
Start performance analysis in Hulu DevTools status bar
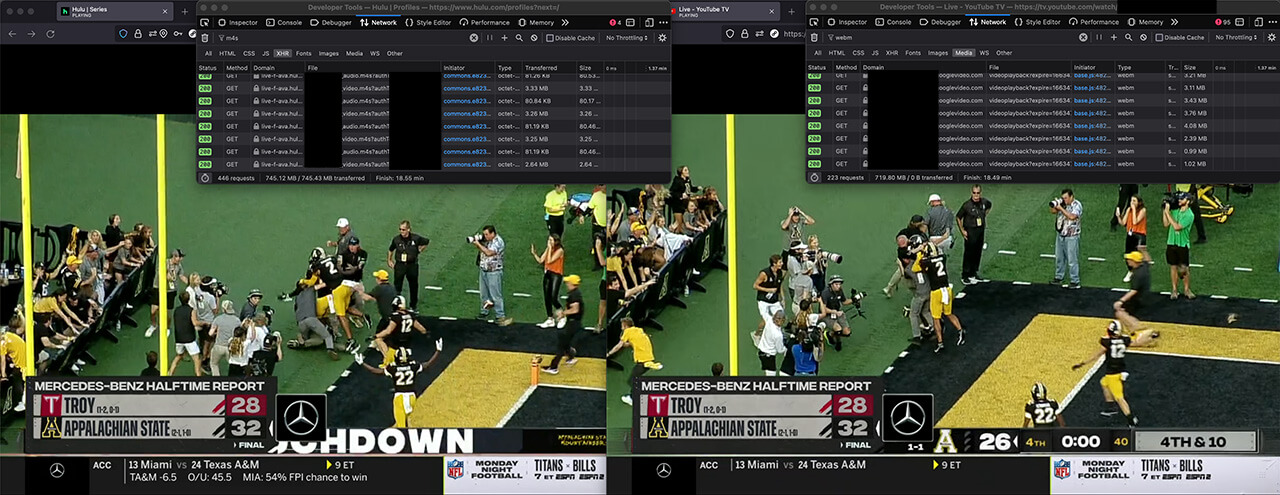(x=205, y=177)
